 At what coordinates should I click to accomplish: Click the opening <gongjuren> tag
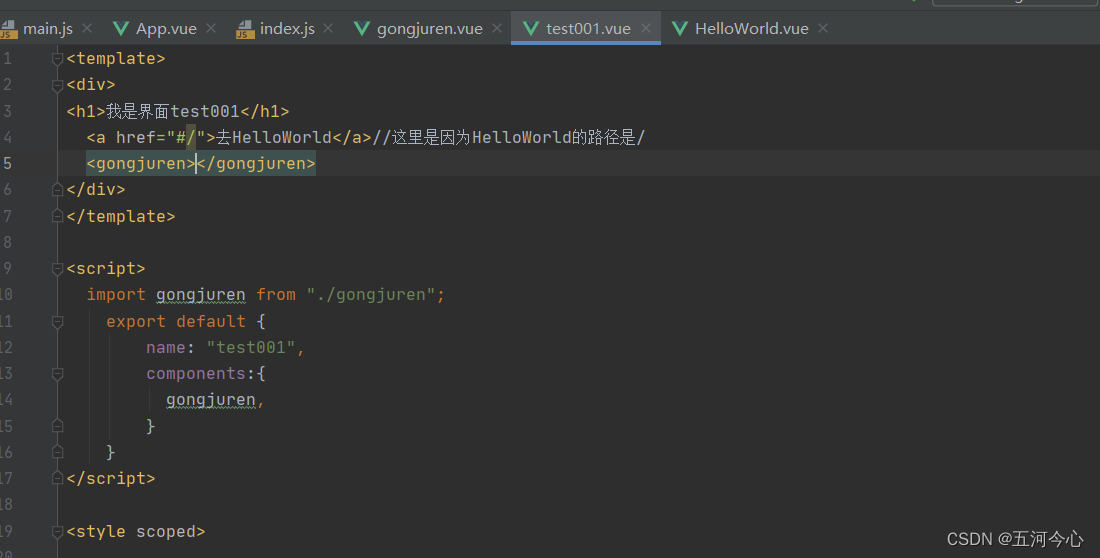coord(141,164)
